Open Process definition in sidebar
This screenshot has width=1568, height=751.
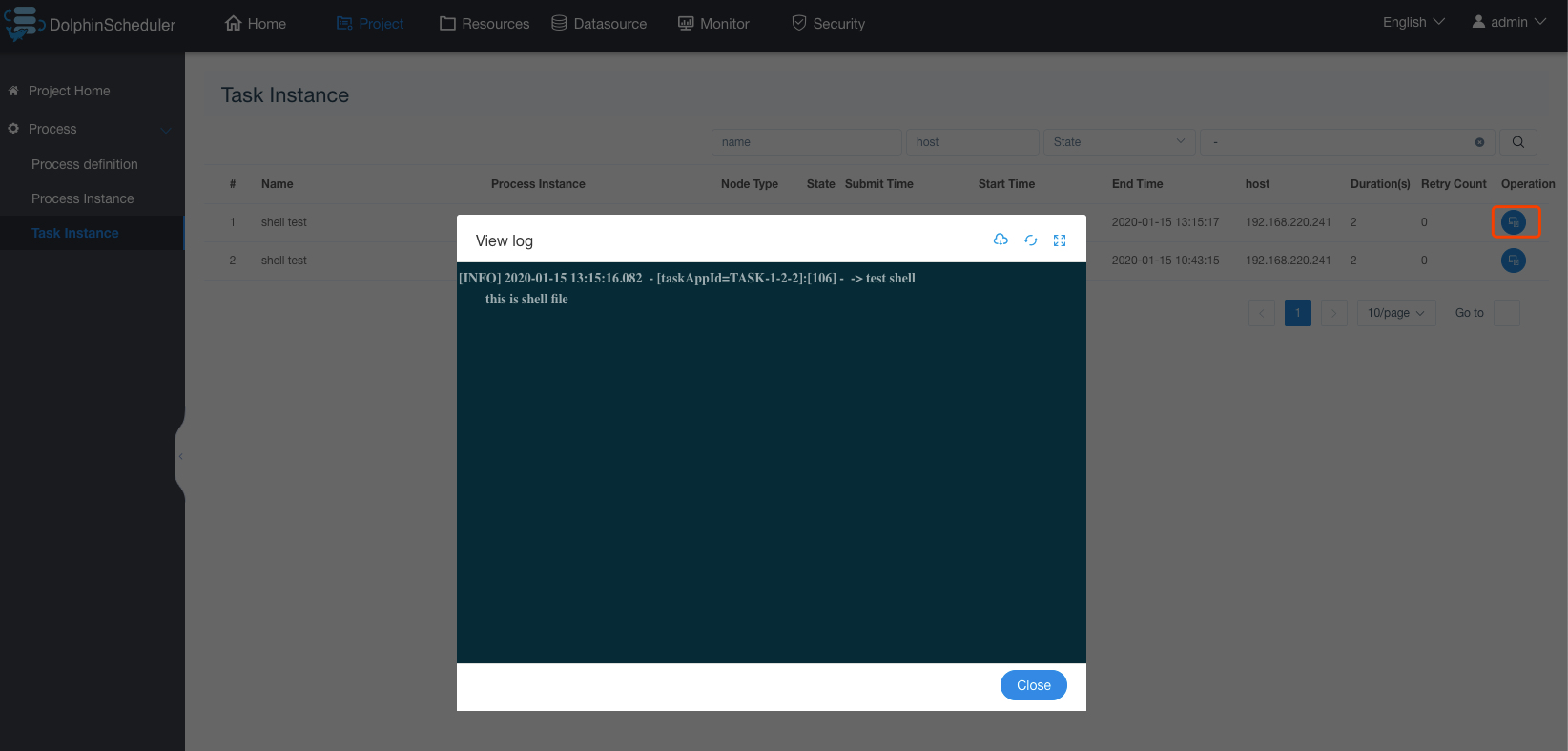85,164
